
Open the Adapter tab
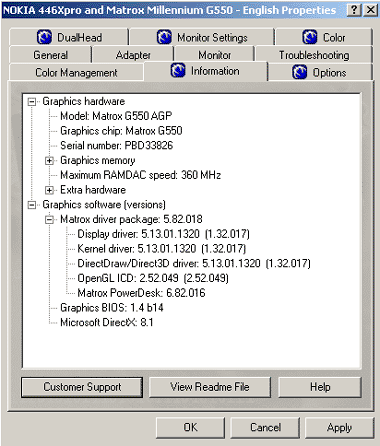click(133, 55)
